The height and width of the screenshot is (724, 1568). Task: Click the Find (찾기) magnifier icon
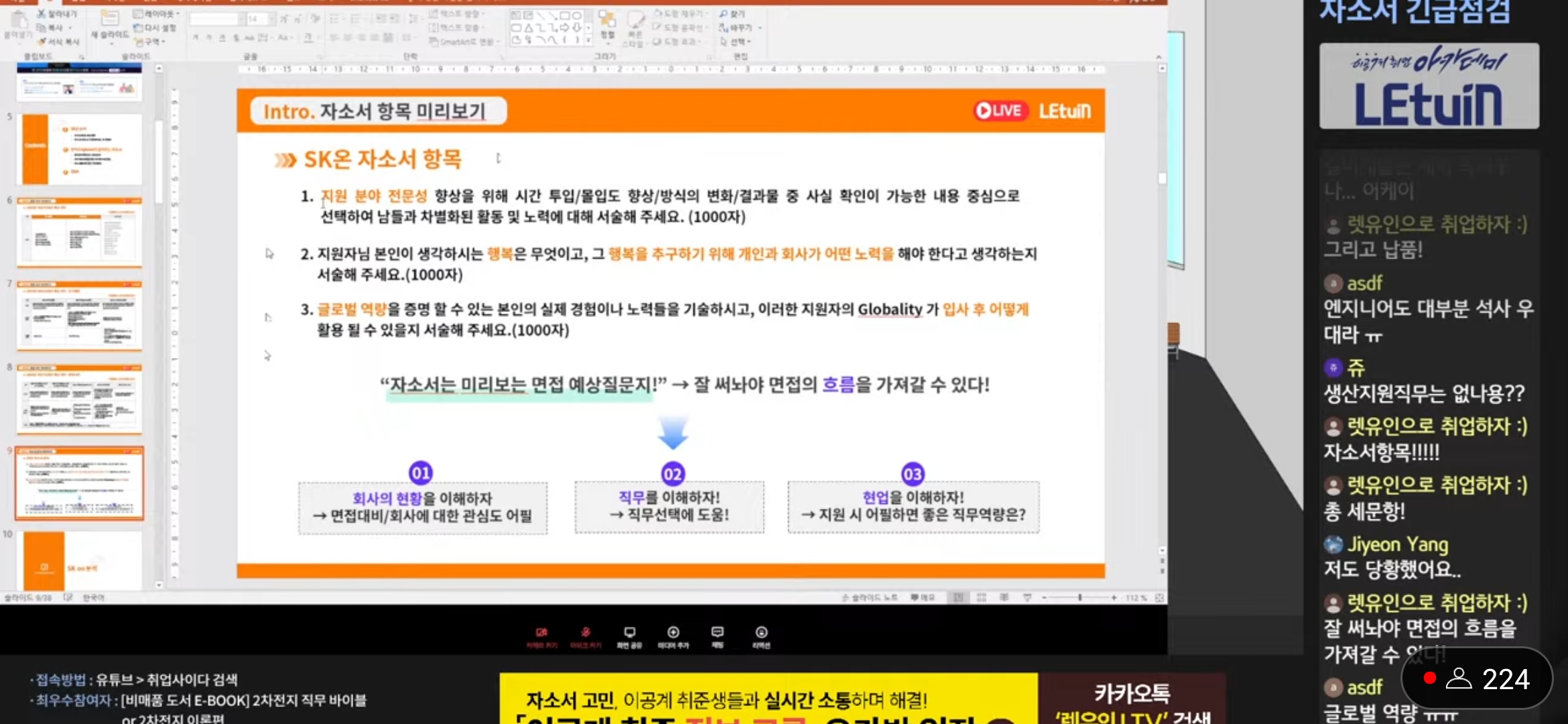[723, 13]
